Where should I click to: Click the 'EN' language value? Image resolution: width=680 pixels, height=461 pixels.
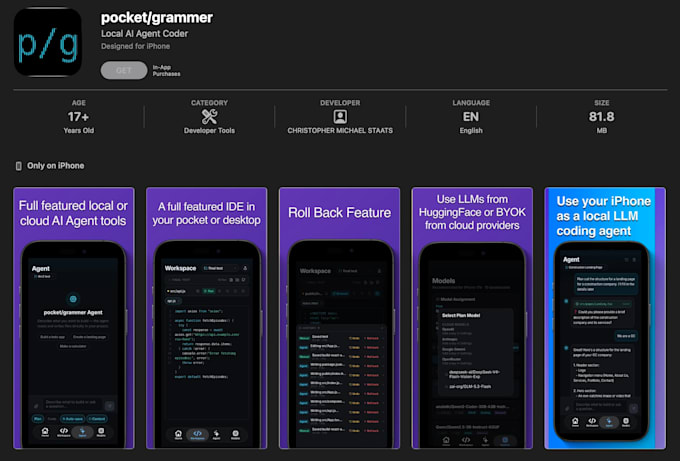pos(471,117)
